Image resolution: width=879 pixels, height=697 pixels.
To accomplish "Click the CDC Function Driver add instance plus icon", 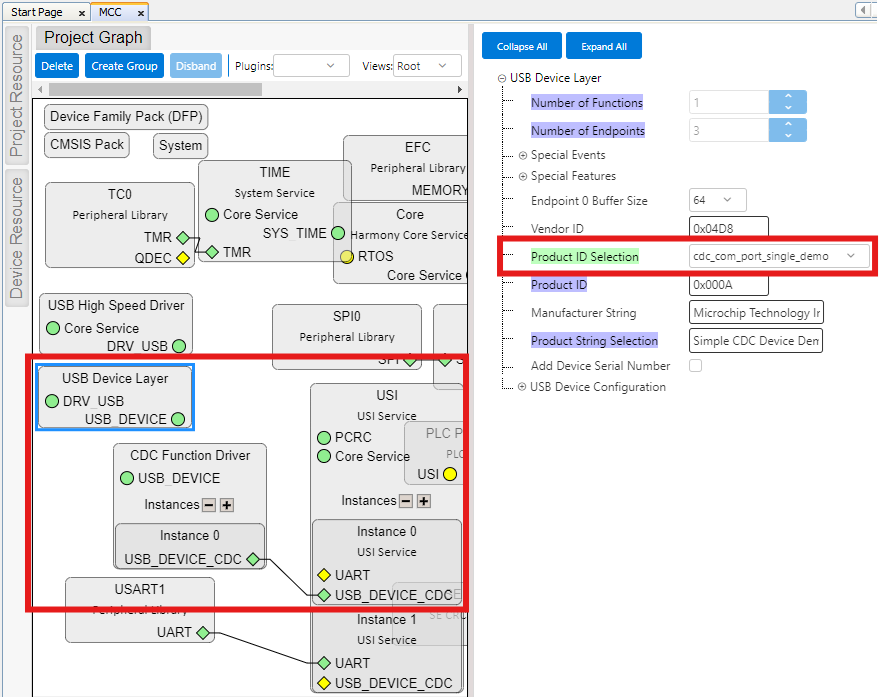I will [x=227, y=505].
